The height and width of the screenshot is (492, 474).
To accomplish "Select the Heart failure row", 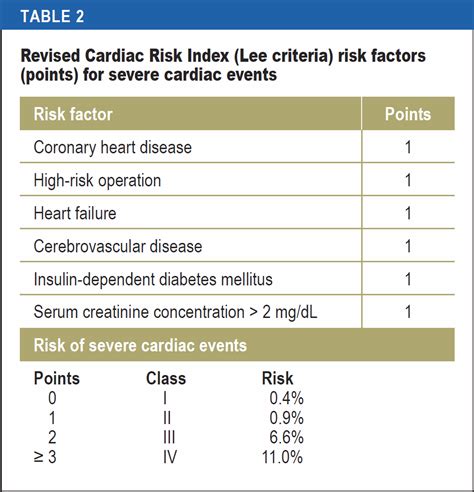I will pos(237,213).
